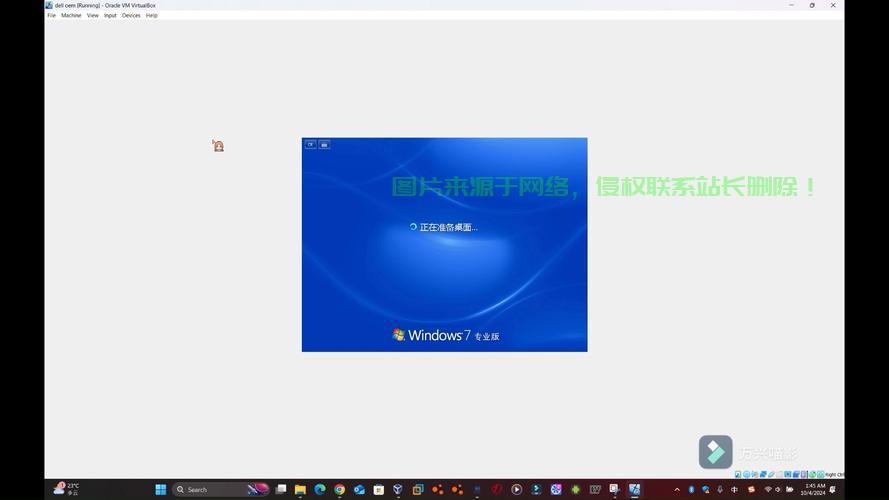
Task: Open the Help menu
Action: click(x=151, y=15)
